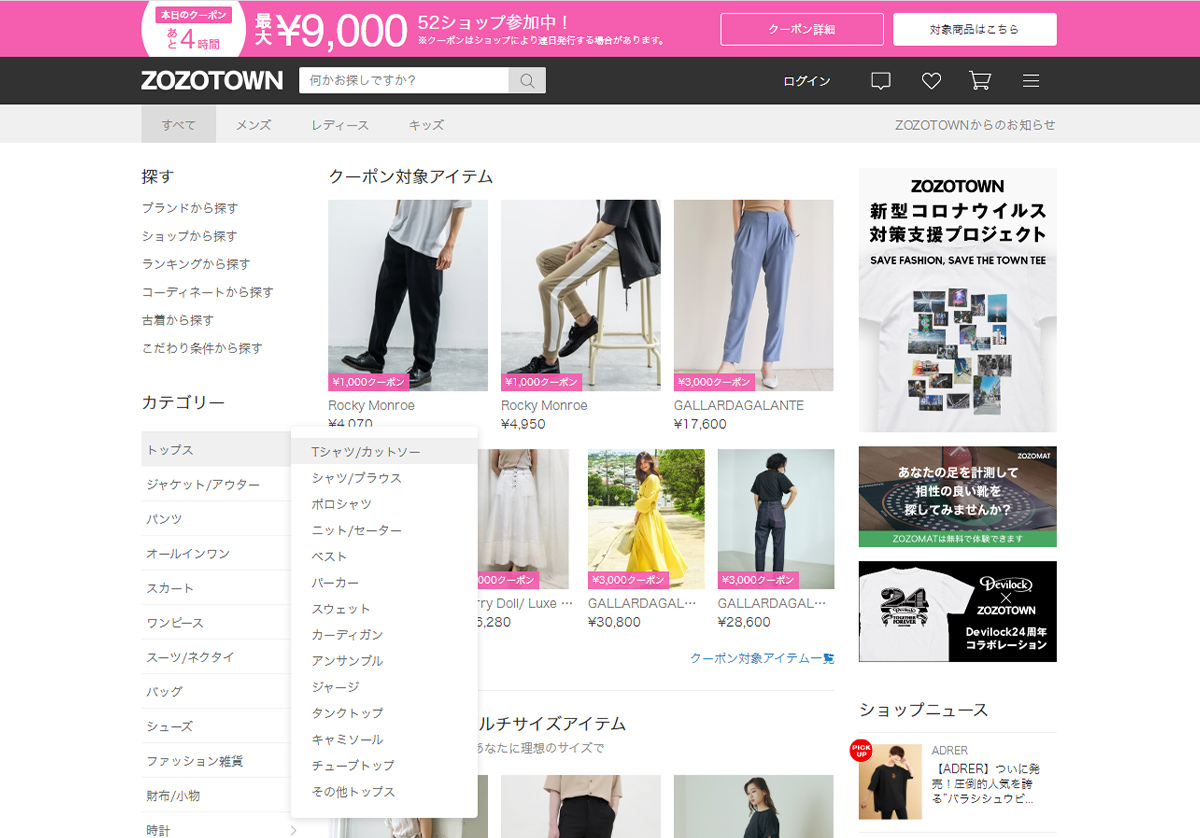
Task: Open favorites heart icon
Action: tap(931, 81)
